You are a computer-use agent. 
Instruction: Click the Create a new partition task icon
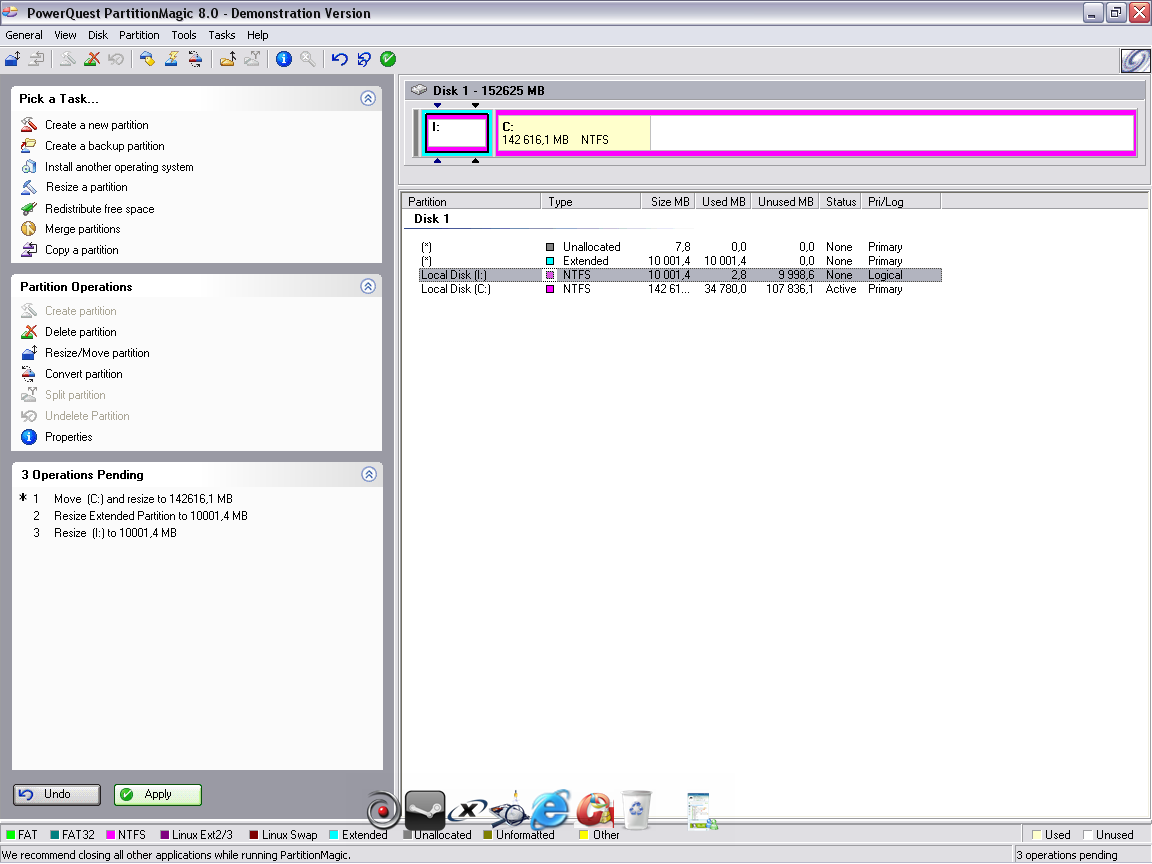pos(29,125)
